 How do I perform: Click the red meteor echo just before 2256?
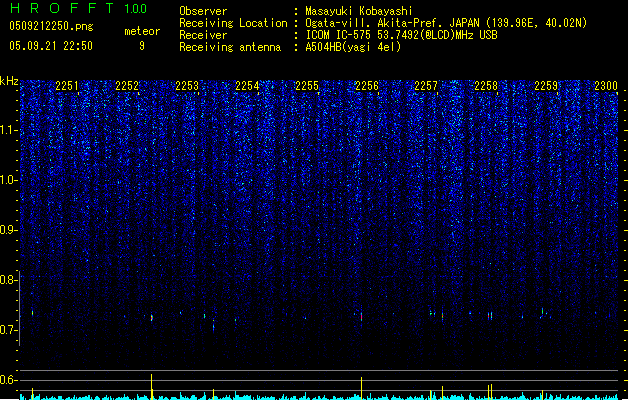tap(361, 317)
